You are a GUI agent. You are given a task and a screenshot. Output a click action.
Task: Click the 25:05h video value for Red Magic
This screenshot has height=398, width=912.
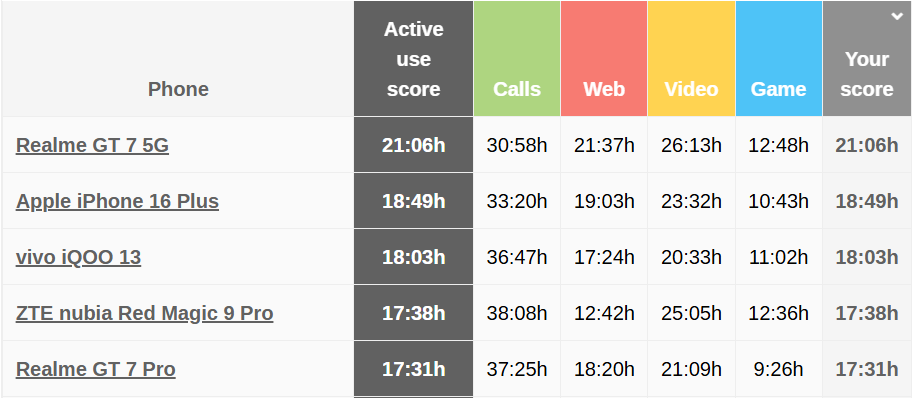691,314
